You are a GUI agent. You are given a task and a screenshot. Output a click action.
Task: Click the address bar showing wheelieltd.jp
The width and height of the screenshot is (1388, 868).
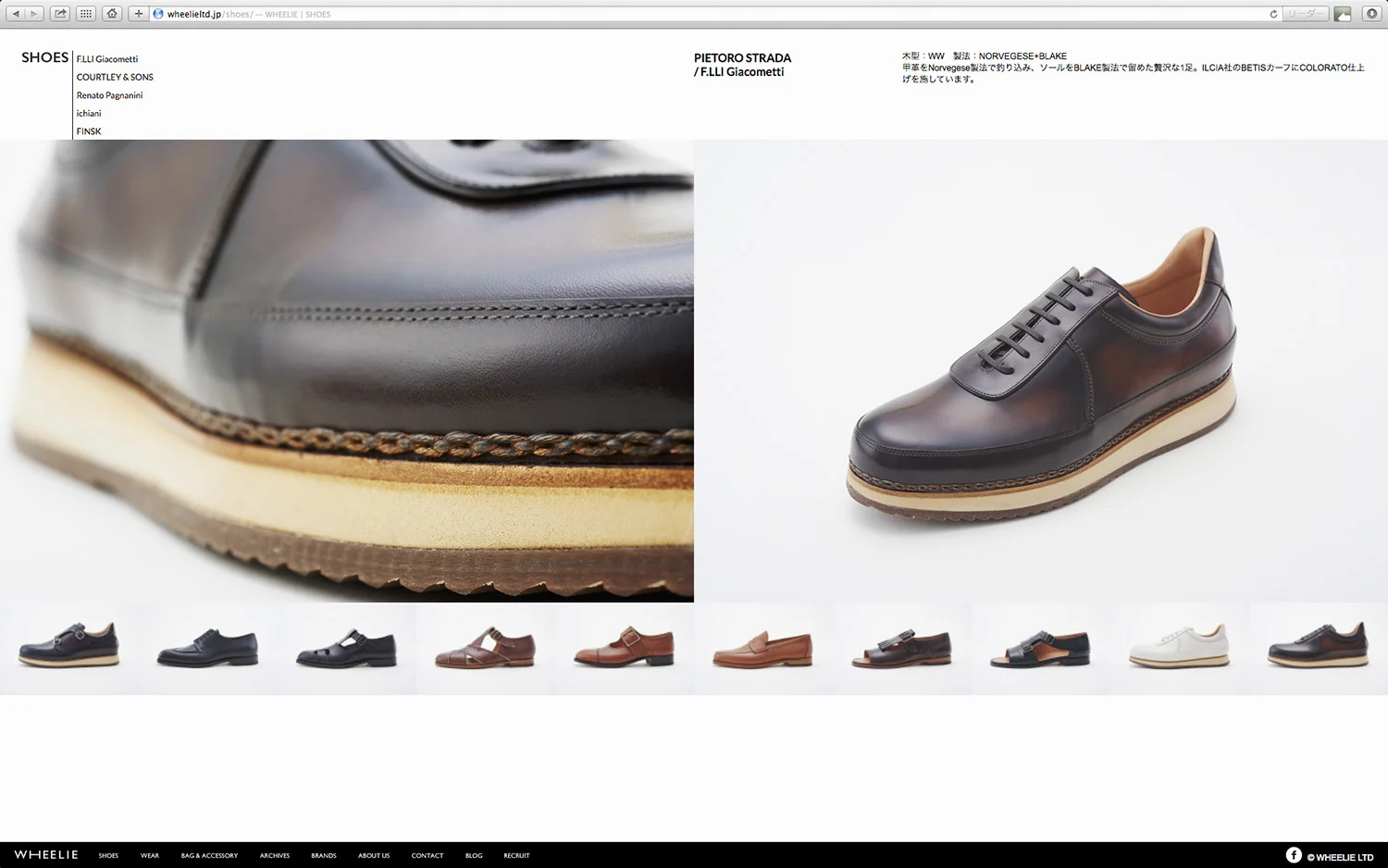click(x=717, y=14)
